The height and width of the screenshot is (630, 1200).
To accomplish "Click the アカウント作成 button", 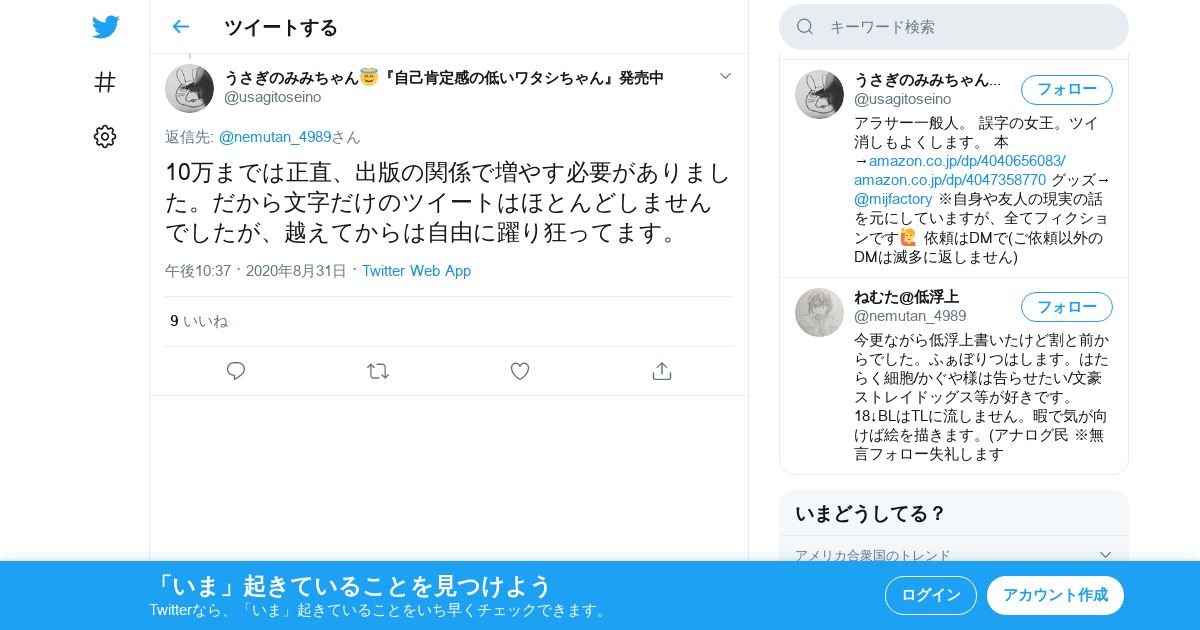I will click(x=1055, y=595).
